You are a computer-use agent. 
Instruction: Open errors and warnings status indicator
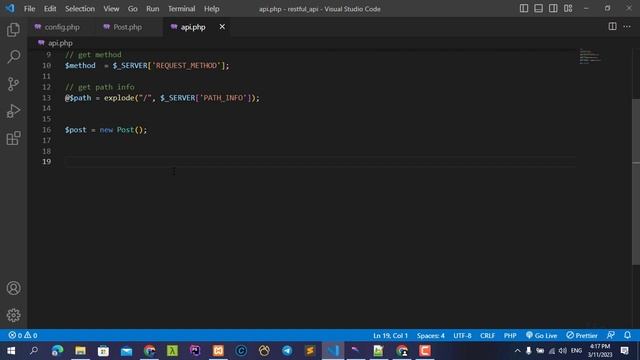click(x=23, y=335)
